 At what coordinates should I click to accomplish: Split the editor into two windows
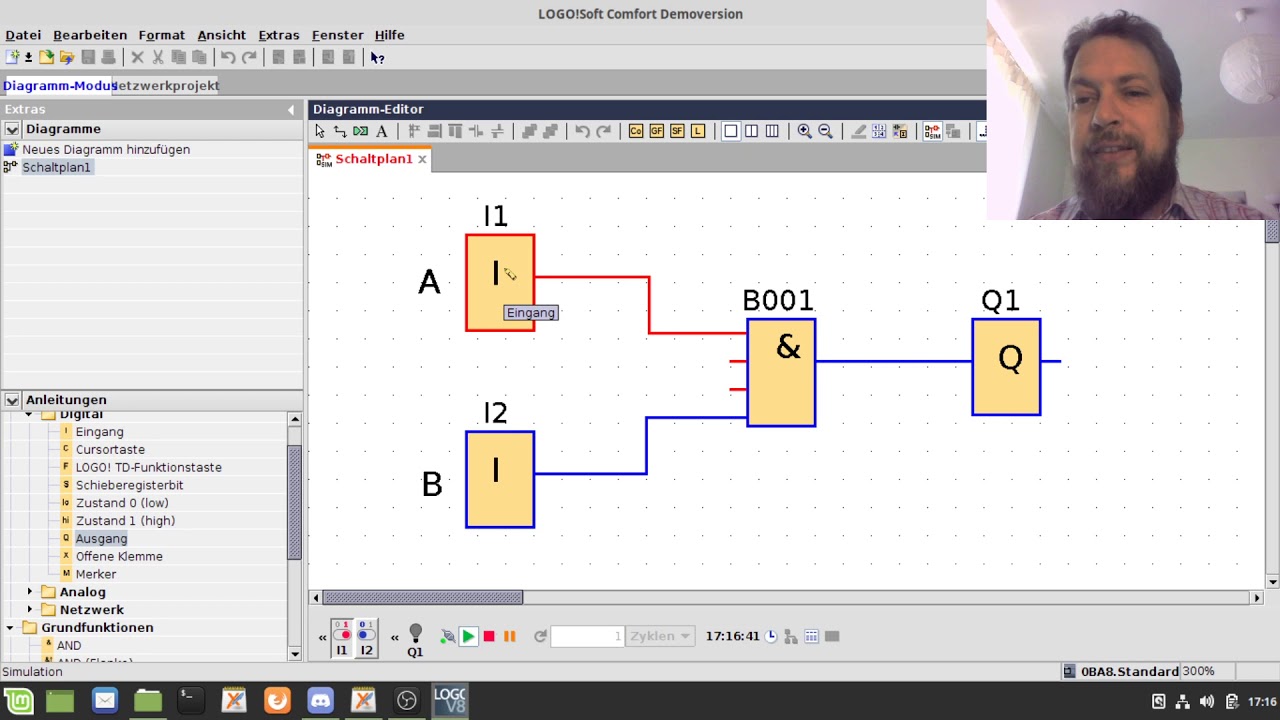(751, 131)
